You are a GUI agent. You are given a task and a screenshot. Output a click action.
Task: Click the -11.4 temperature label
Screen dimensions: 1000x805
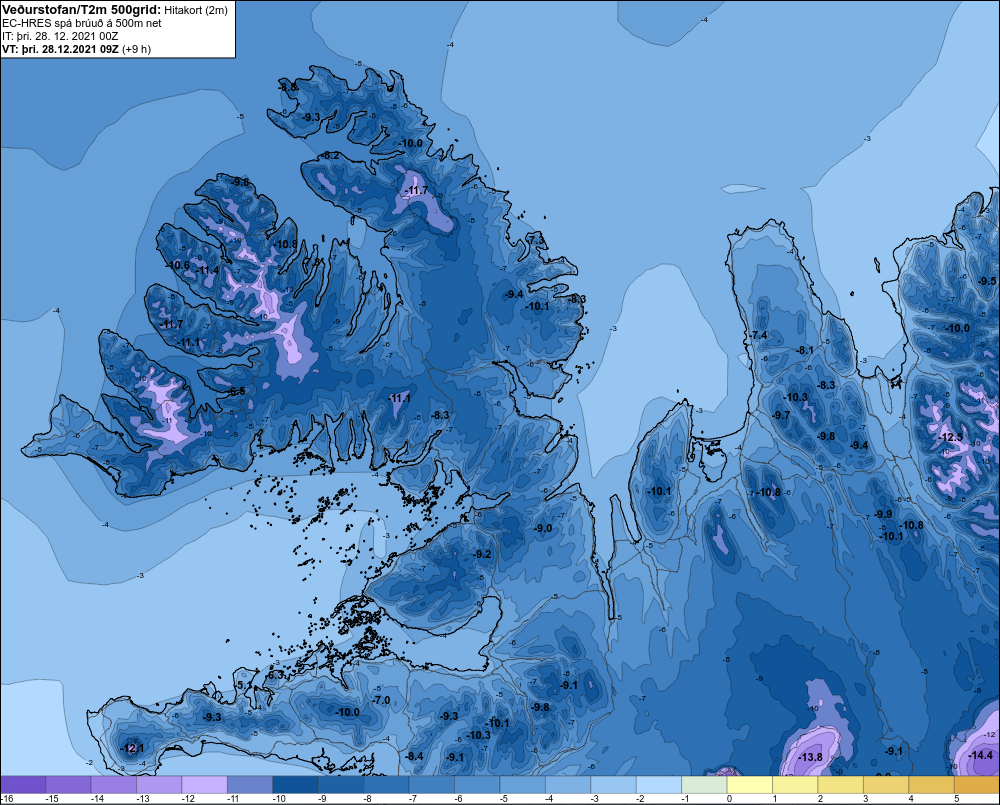tap(209, 270)
